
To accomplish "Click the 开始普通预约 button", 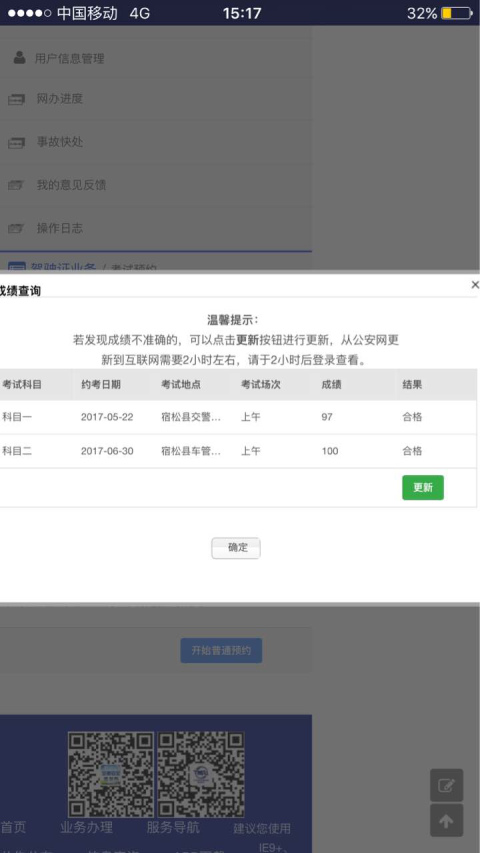I will [221, 650].
